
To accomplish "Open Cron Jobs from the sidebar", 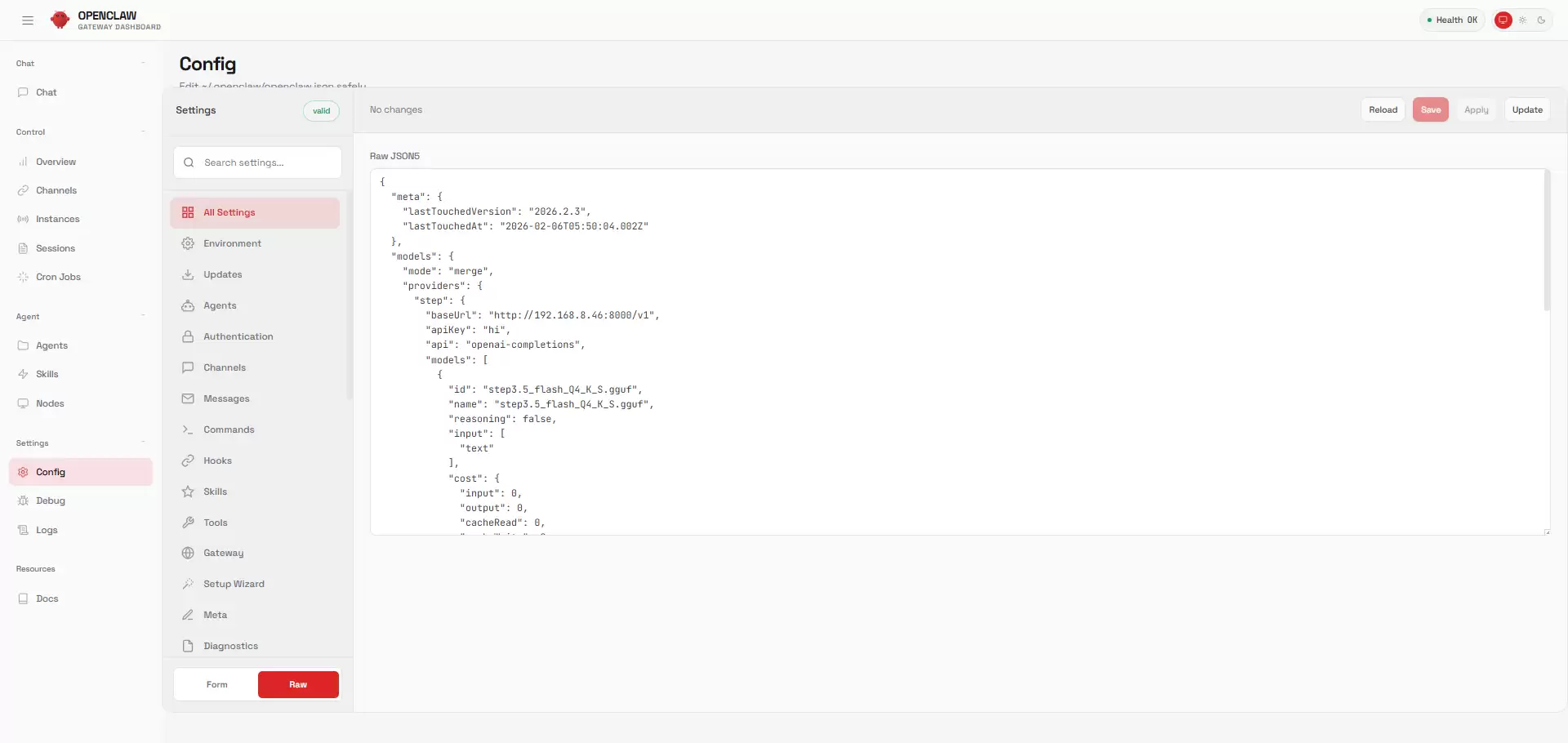I will click(x=58, y=278).
